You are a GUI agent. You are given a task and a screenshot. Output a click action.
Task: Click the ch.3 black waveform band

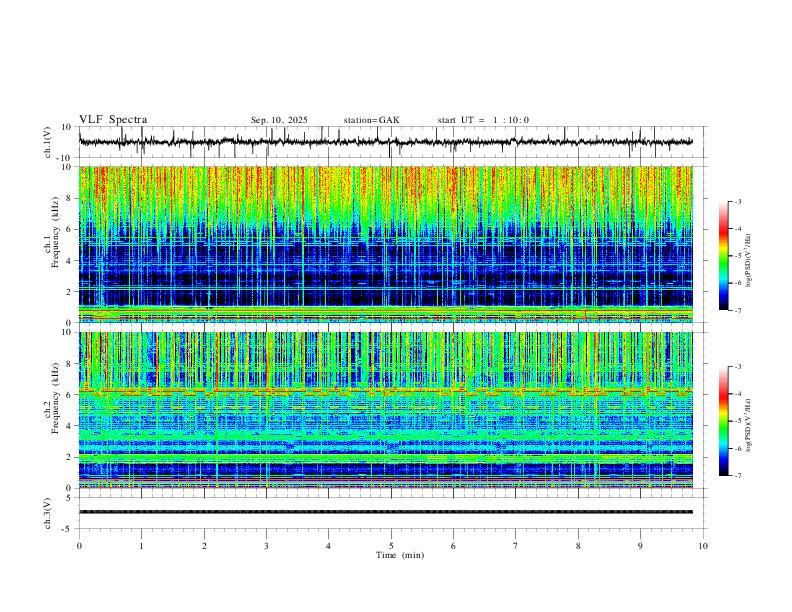pyautogui.click(x=385, y=512)
